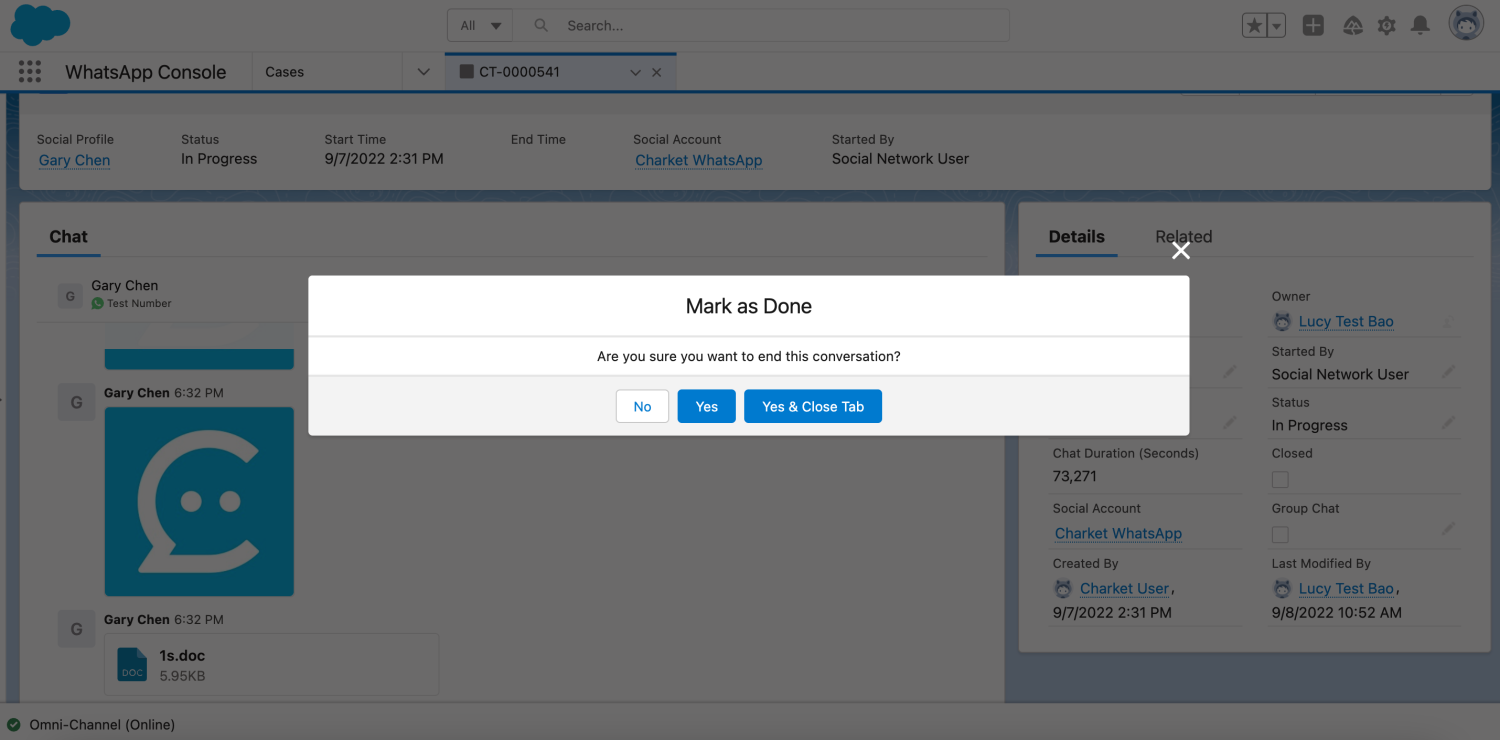Image resolution: width=1500 pixels, height=740 pixels.
Task: Open the Cases navigation item
Action: tap(285, 72)
